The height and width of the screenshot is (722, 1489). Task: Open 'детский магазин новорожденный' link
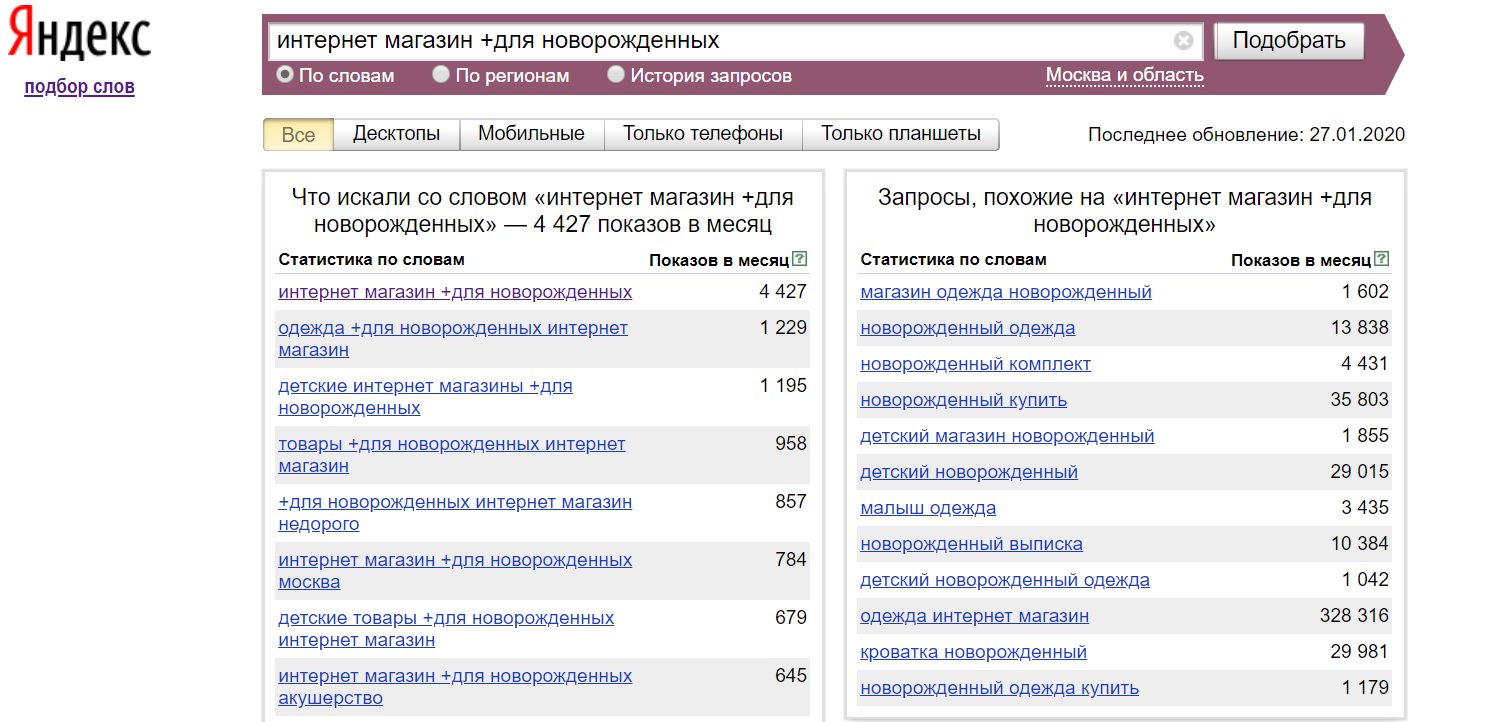click(x=1007, y=436)
